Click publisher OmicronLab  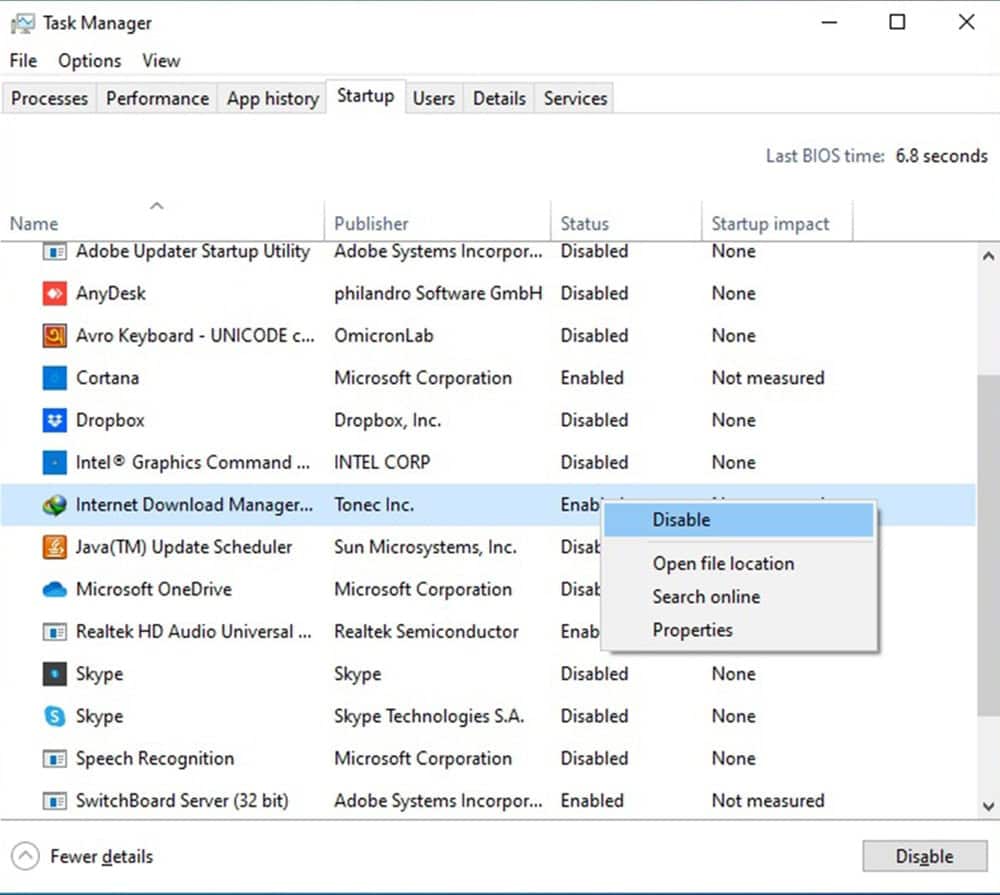(x=384, y=336)
